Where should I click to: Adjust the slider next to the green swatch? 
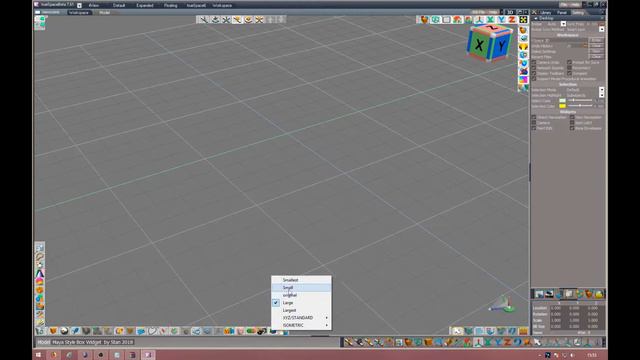click(580, 100)
